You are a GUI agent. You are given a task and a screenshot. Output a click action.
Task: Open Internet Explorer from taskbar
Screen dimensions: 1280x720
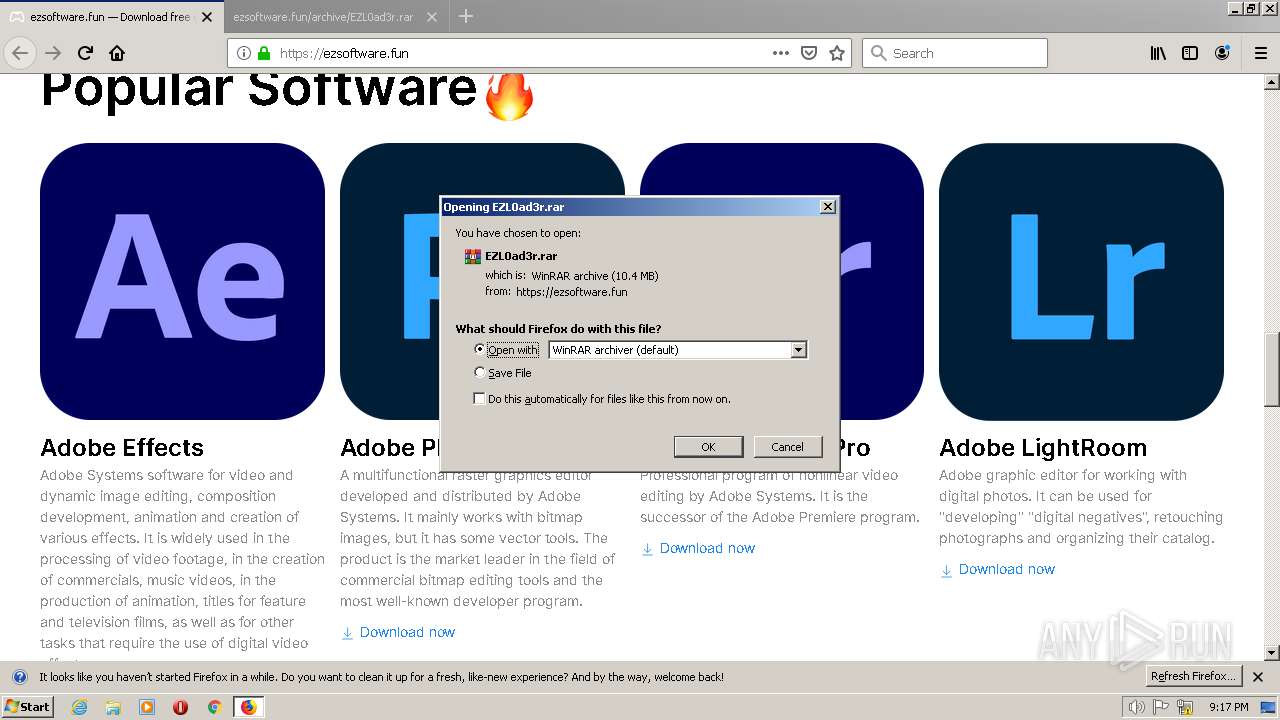tap(79, 707)
